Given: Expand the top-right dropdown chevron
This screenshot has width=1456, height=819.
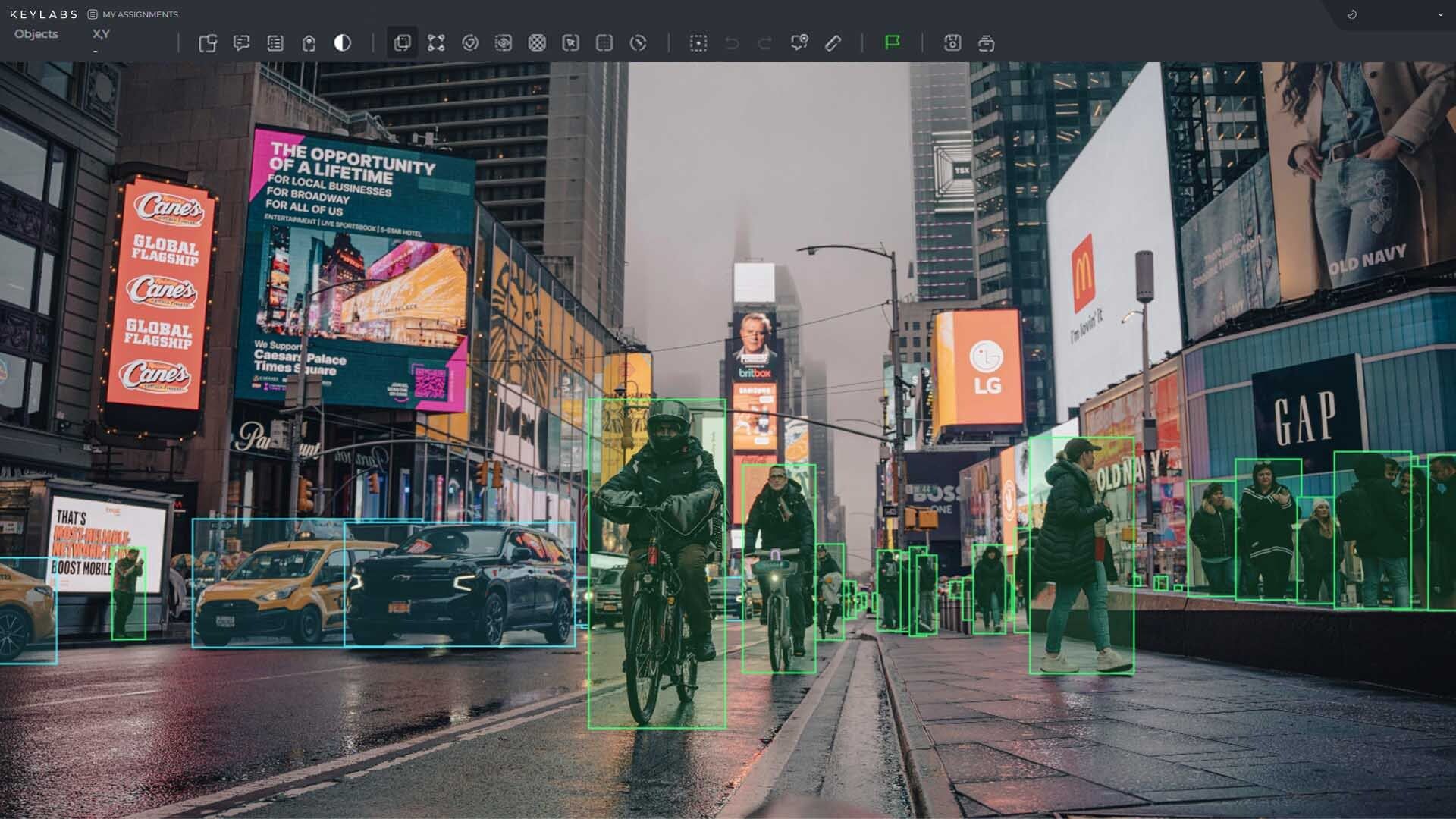Looking at the screenshot, I should [x=1440, y=14].
